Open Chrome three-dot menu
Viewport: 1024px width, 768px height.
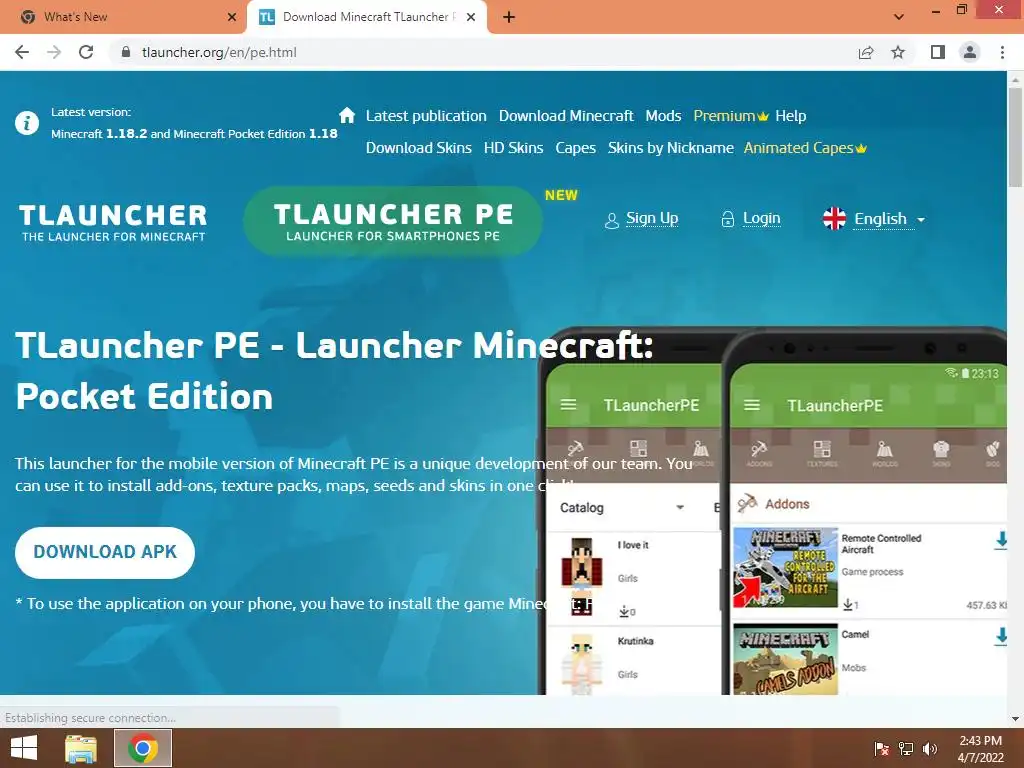click(1002, 52)
